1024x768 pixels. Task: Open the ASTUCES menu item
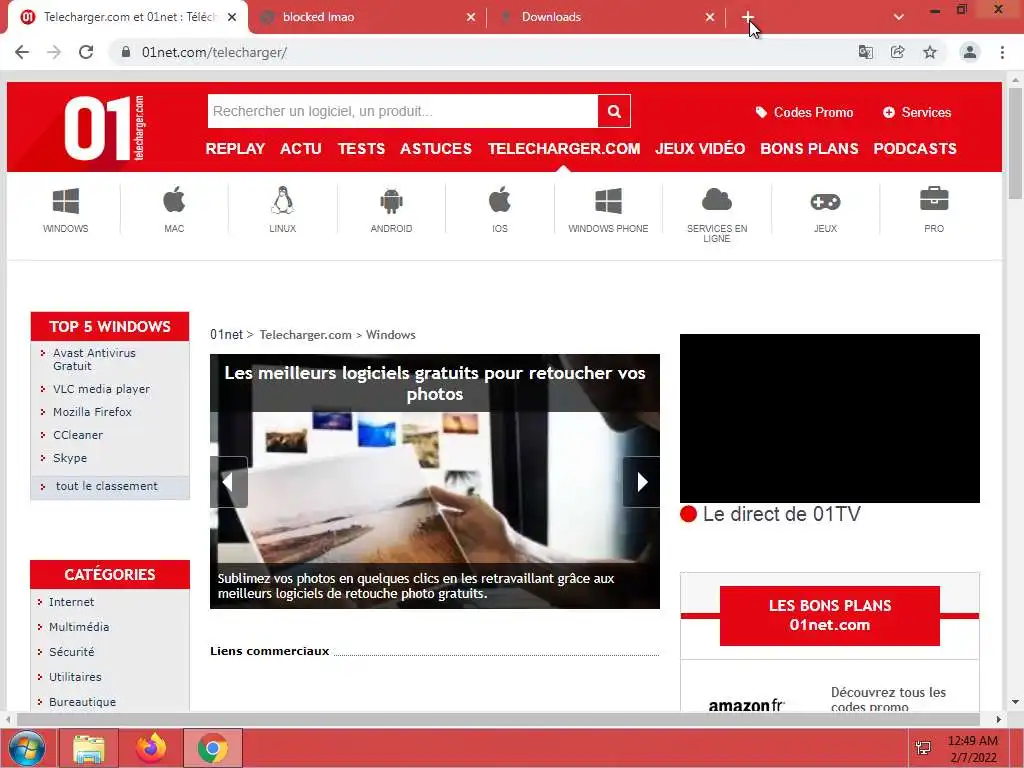[436, 149]
